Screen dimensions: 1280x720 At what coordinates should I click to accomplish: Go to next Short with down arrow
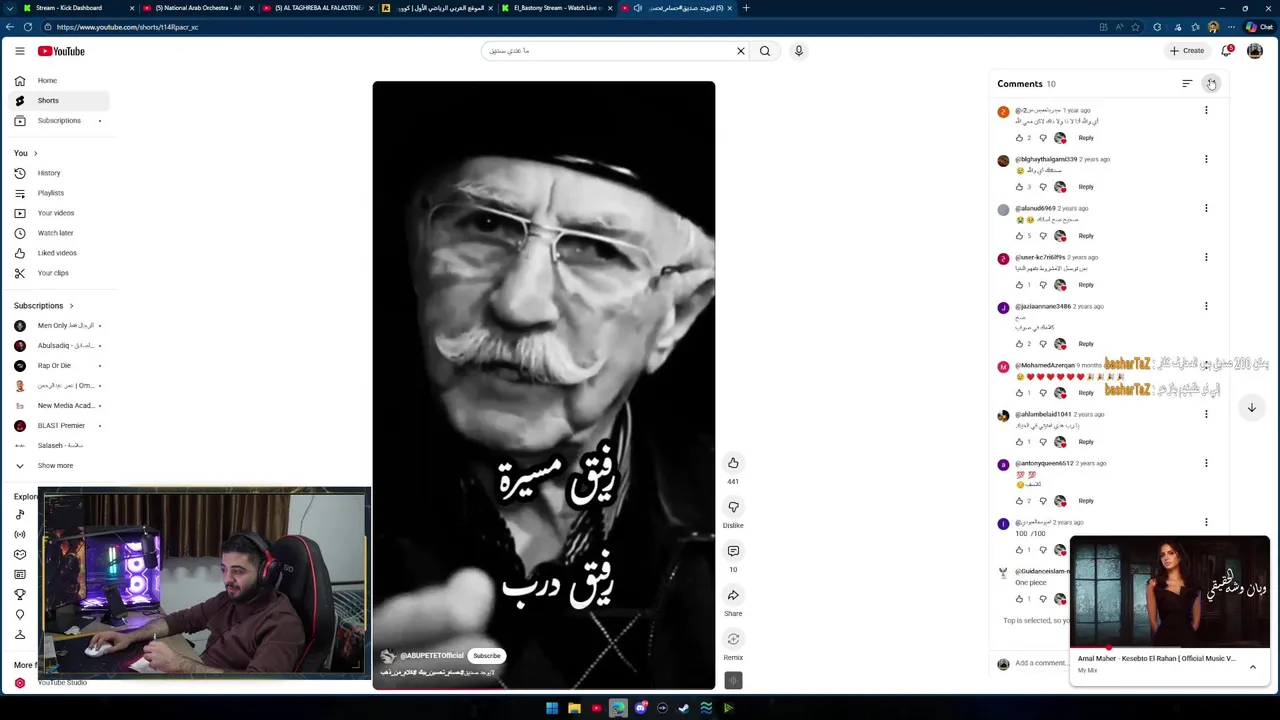tap(1251, 407)
